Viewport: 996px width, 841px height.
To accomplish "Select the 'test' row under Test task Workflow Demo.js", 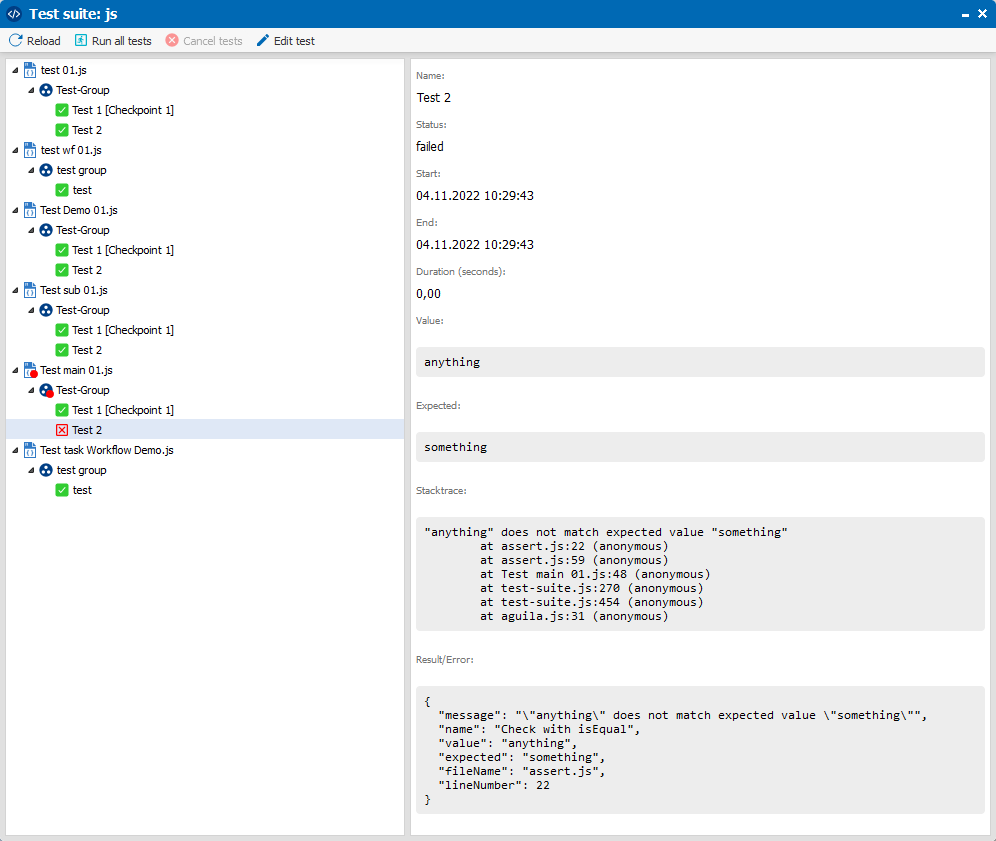I will [82, 490].
